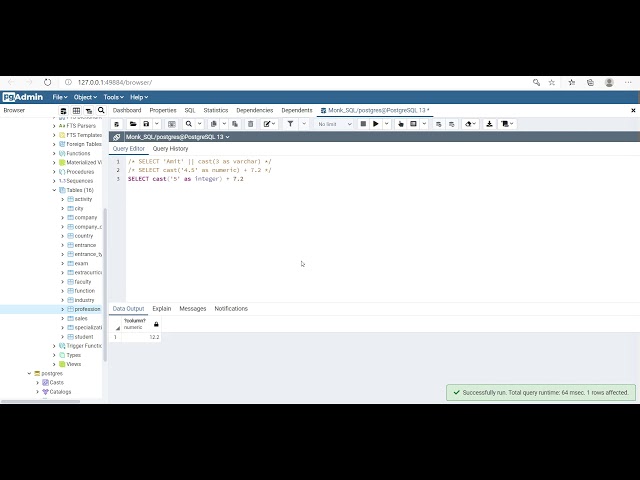Open the clear eraser dropdown icon

click(x=471, y=124)
